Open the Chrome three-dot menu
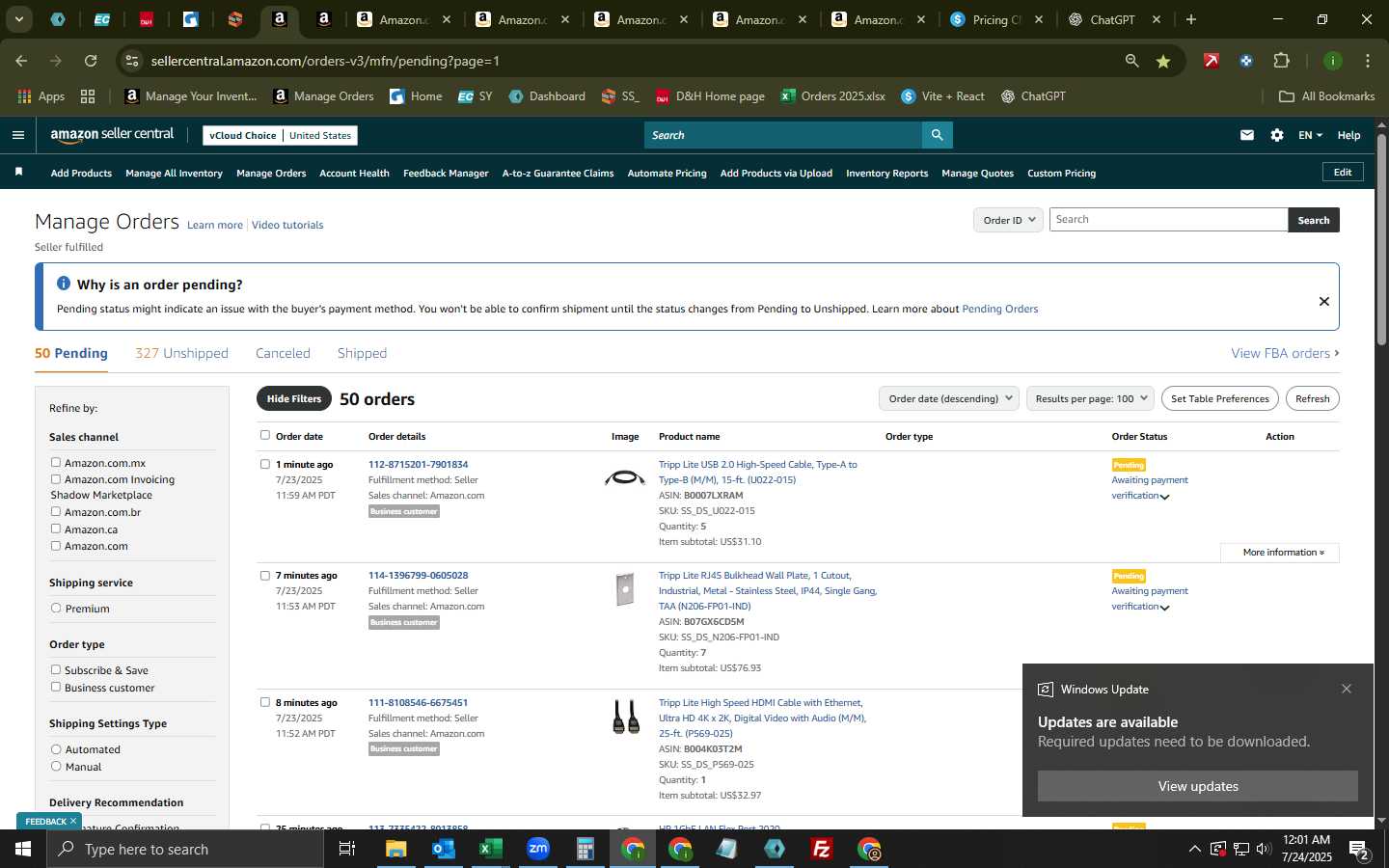Screen dimensions: 1389x868 pyautogui.click(x=1368, y=61)
